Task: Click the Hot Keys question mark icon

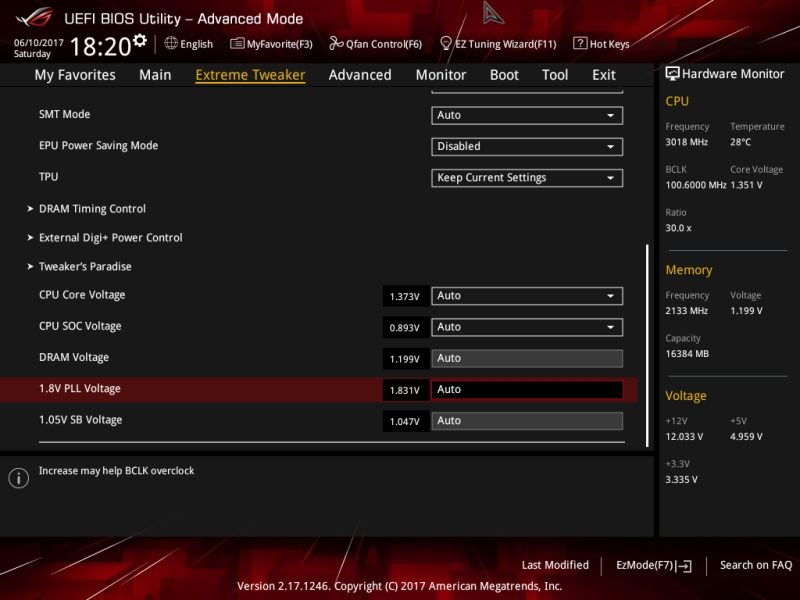Action: tap(580, 43)
